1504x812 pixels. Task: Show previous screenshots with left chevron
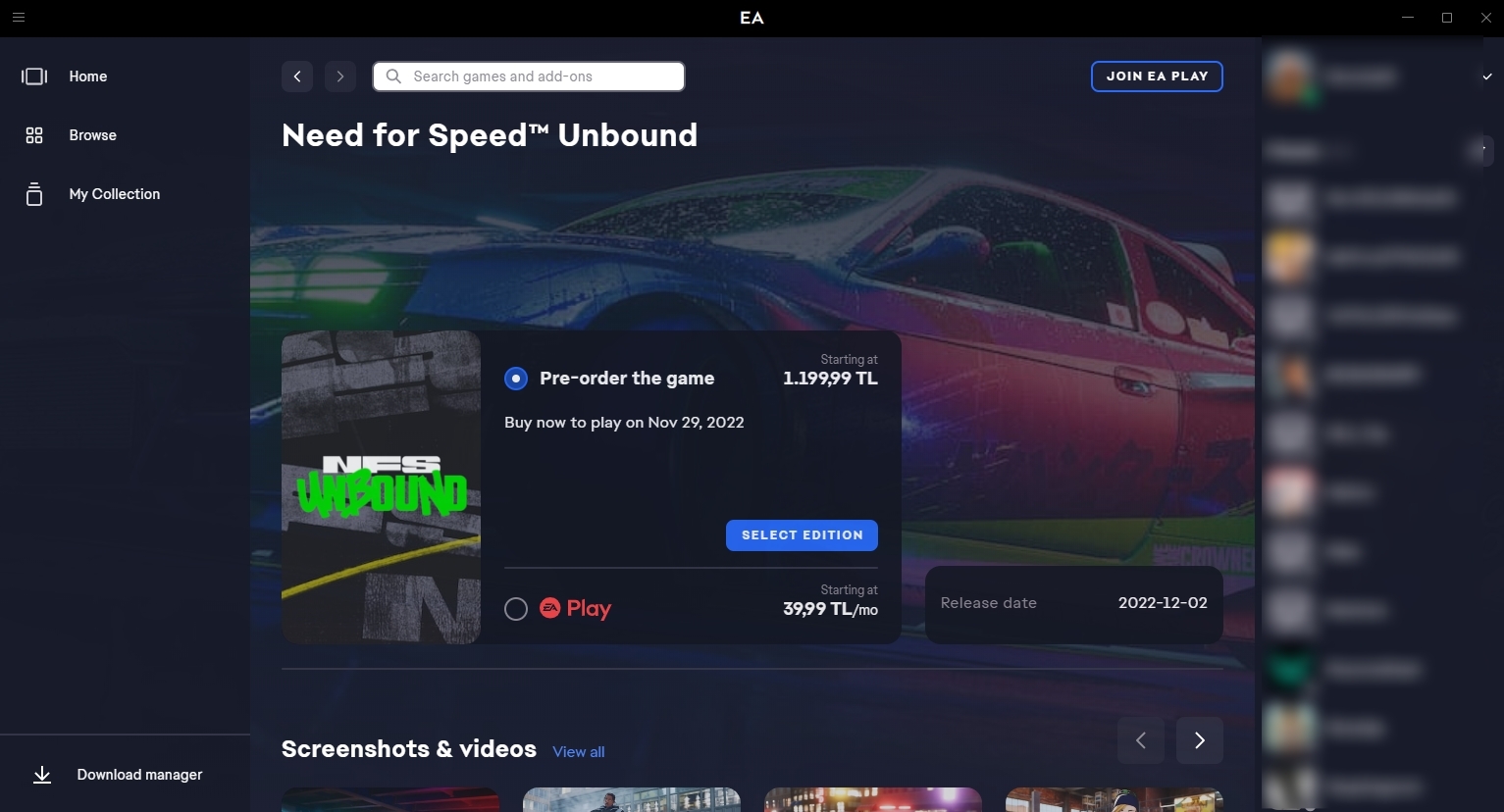pos(1141,740)
